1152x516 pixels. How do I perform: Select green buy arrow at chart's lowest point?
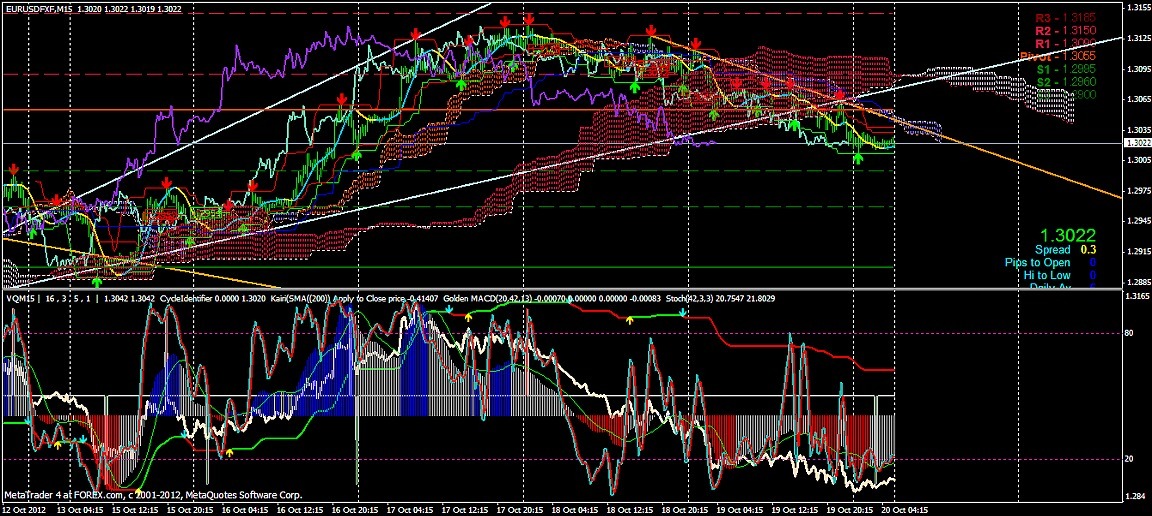(x=97, y=254)
